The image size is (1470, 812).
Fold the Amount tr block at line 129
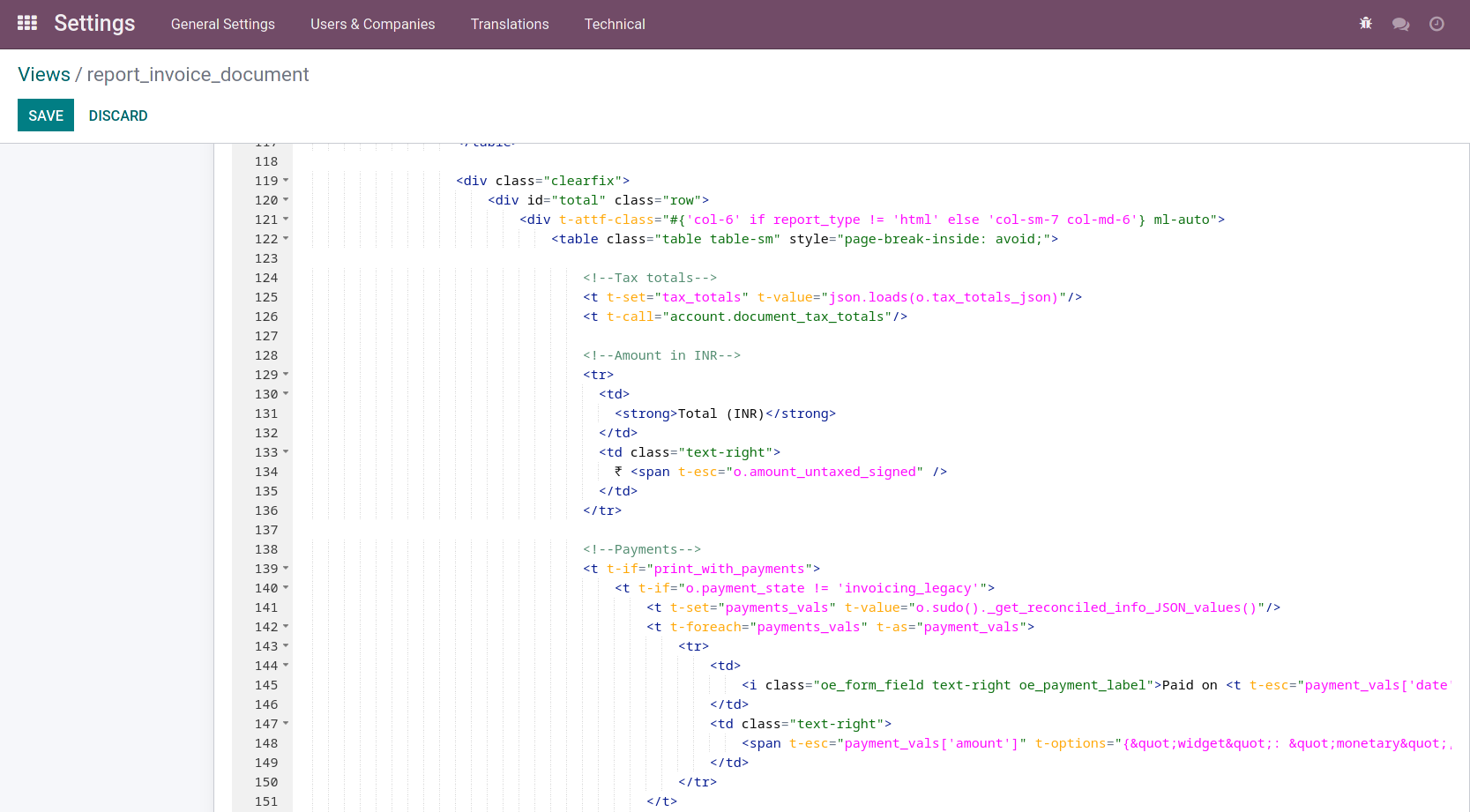[x=285, y=375]
